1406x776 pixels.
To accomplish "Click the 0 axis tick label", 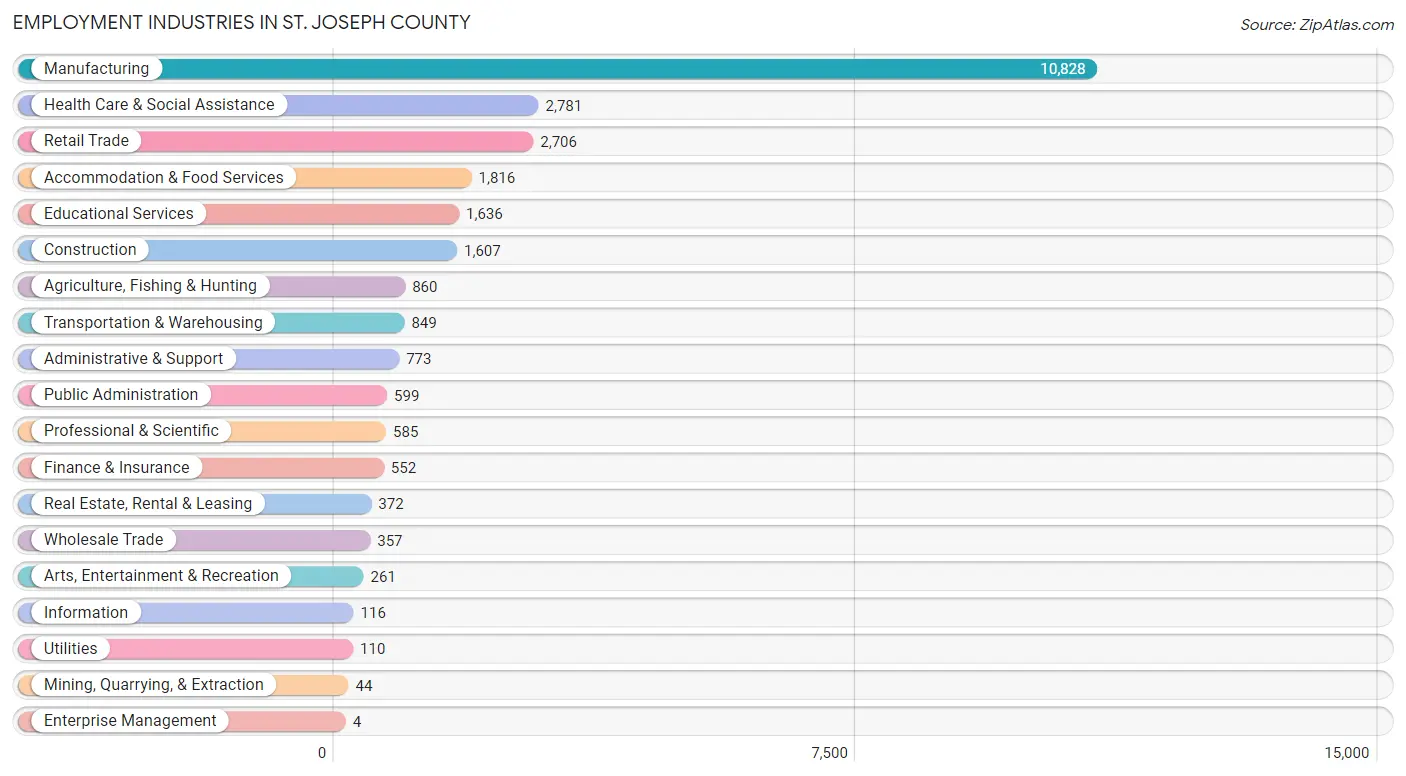I will pyautogui.click(x=322, y=753).
